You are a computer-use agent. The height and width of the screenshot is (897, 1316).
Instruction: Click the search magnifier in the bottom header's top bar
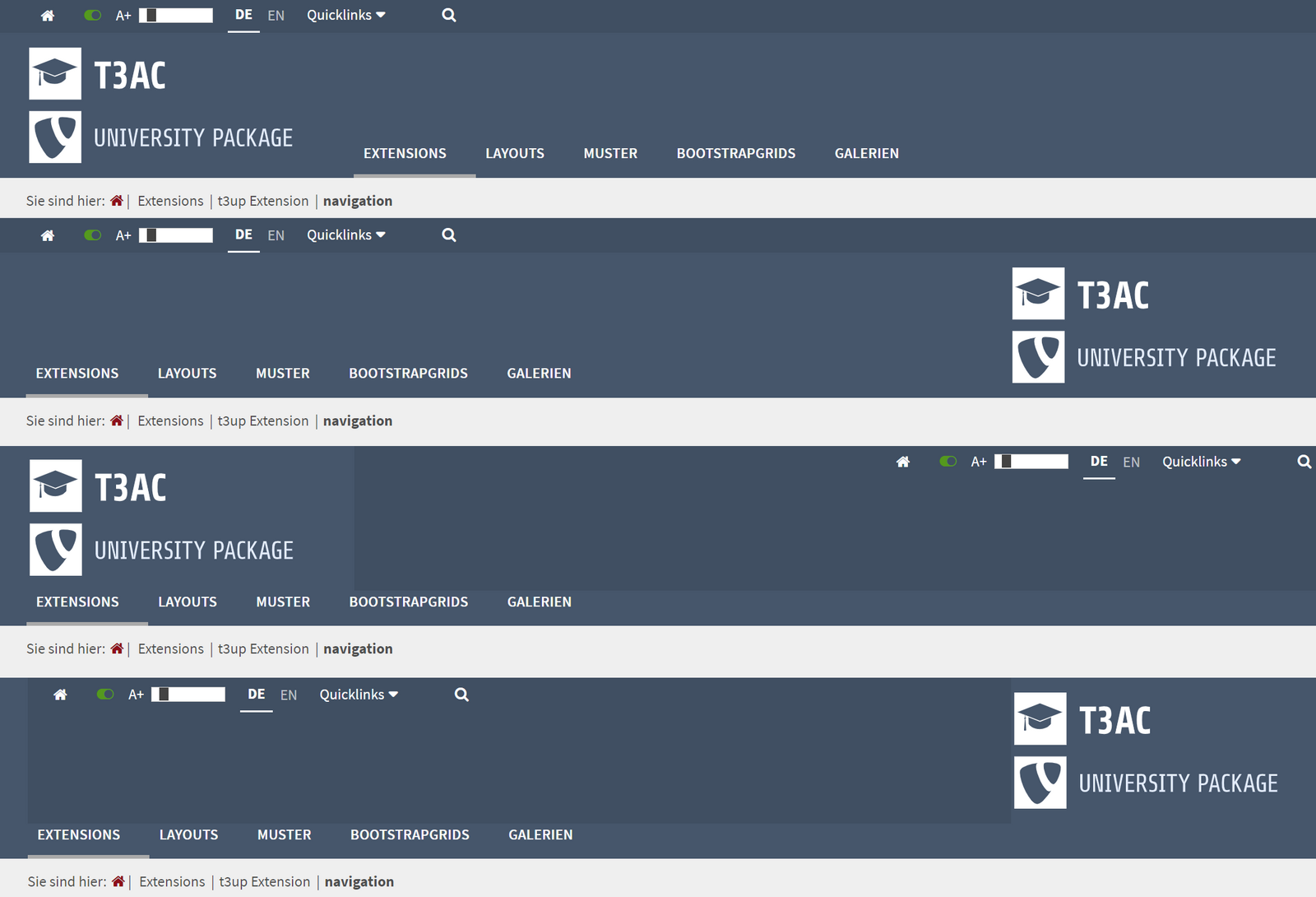tap(461, 695)
